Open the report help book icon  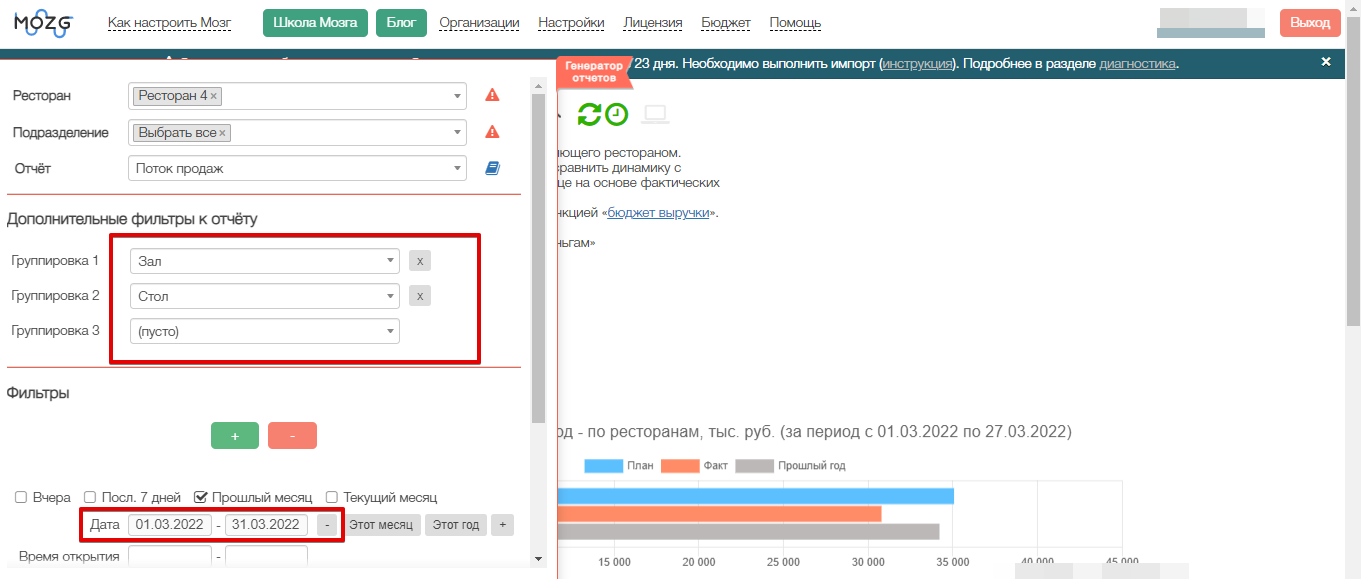click(492, 169)
